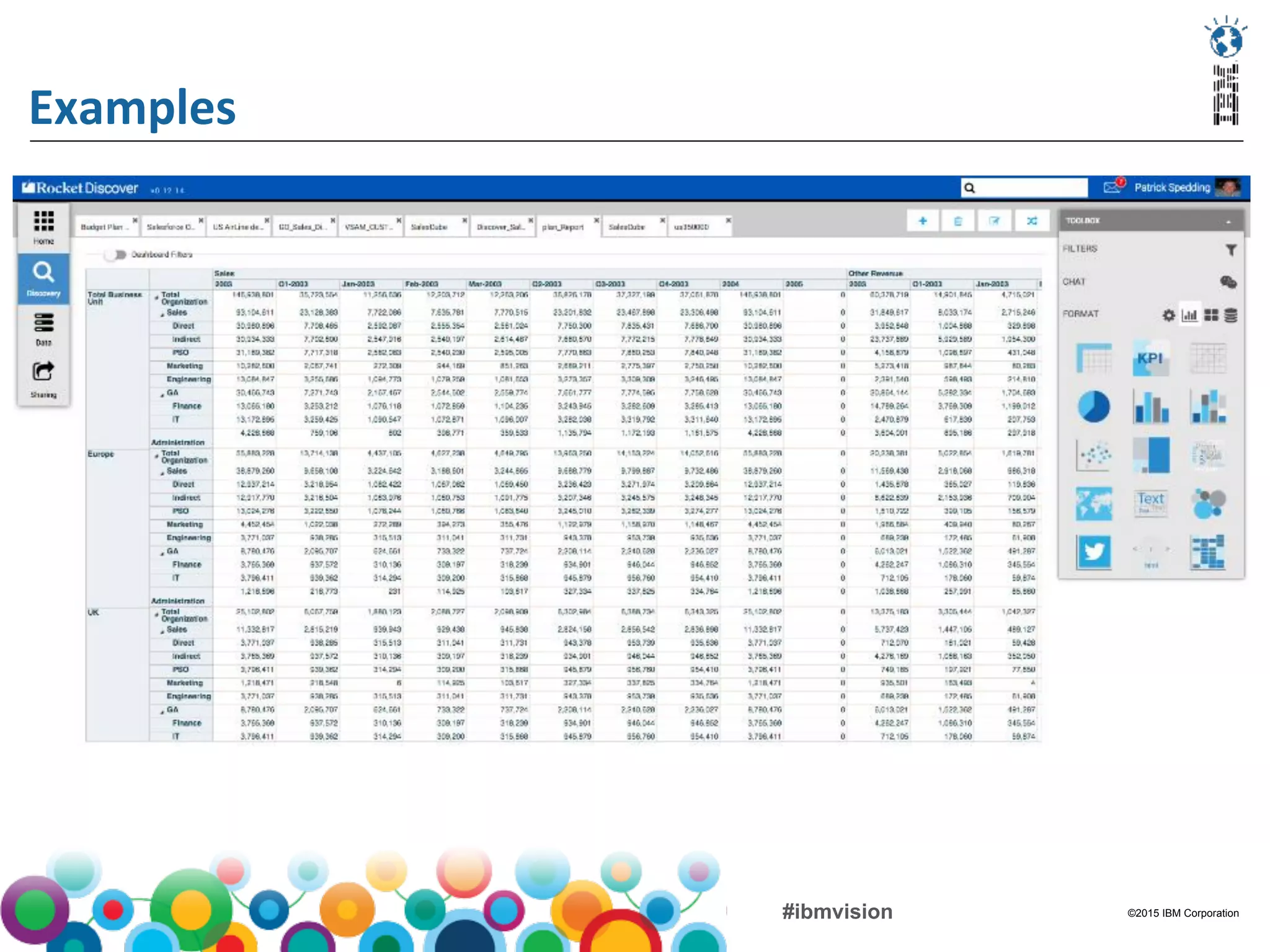Viewport: 1270px width, 952px height.
Task: Collapse the Toolbox panel header arrow
Action: (1228, 222)
